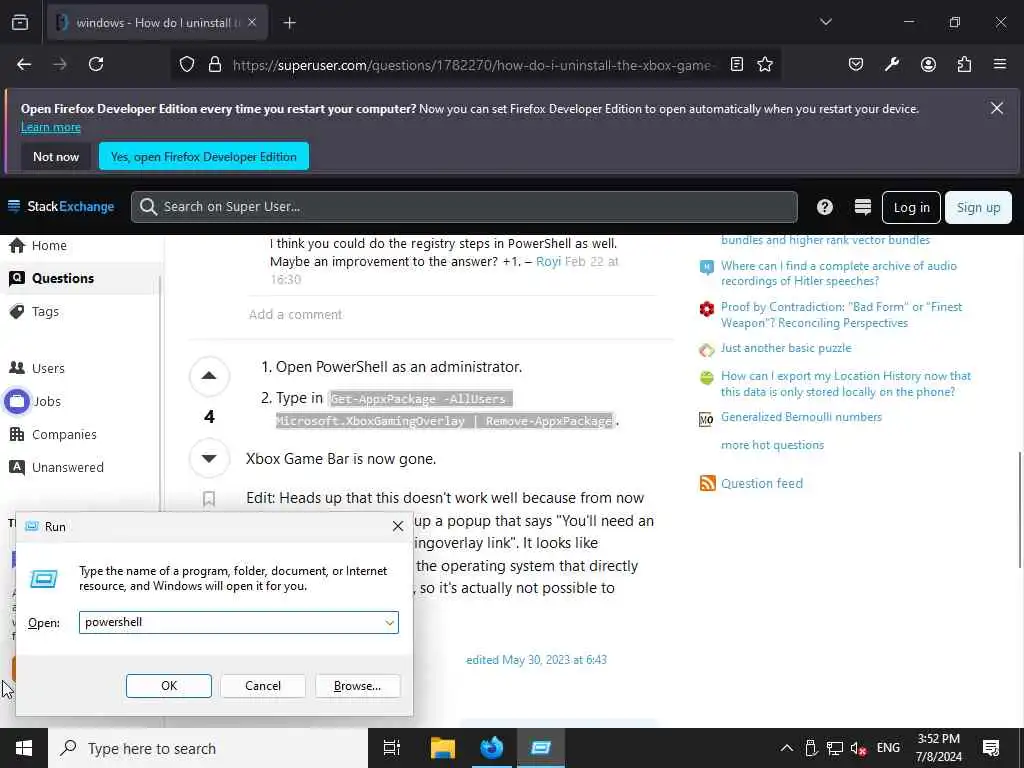Screen dimensions: 1024x768
Task: Close the windows - How do I uninstall tab
Action: pyautogui.click(x=252, y=22)
